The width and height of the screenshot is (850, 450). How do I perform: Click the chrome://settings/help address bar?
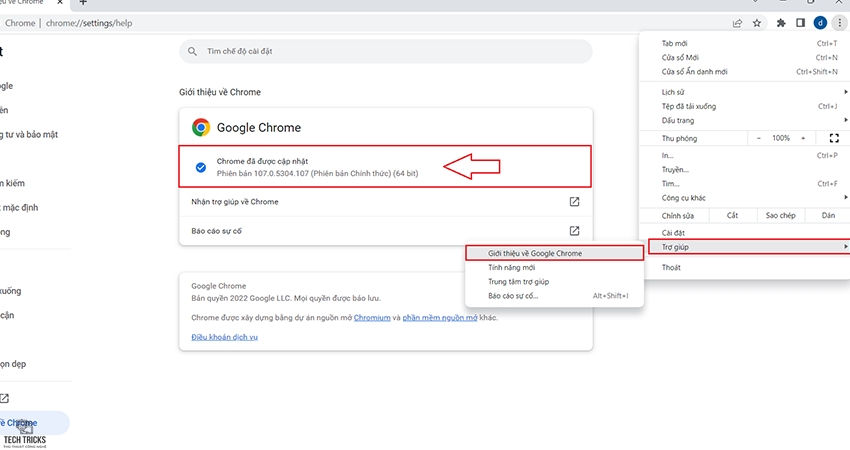(89, 23)
